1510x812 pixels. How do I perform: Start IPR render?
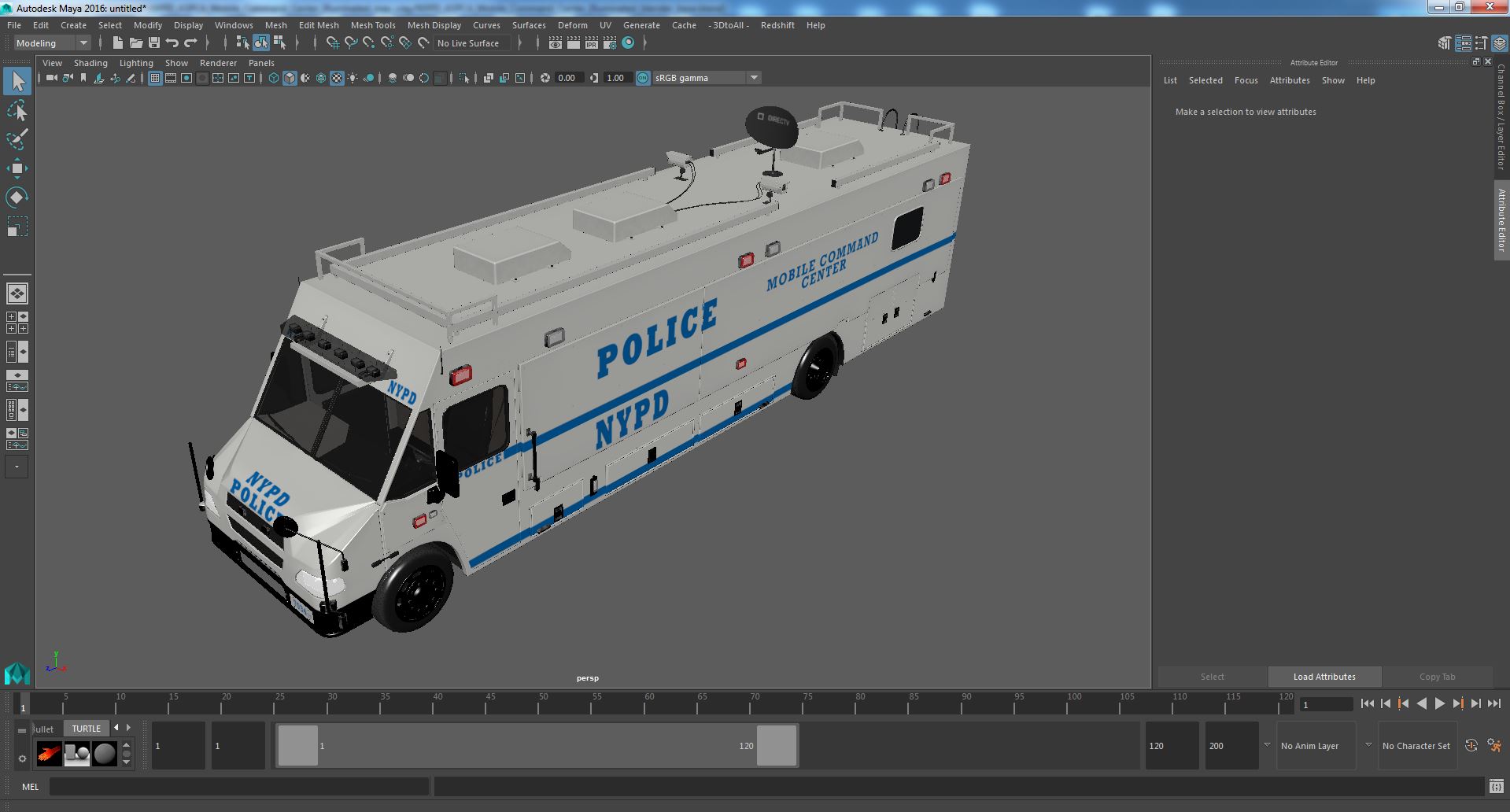(592, 43)
